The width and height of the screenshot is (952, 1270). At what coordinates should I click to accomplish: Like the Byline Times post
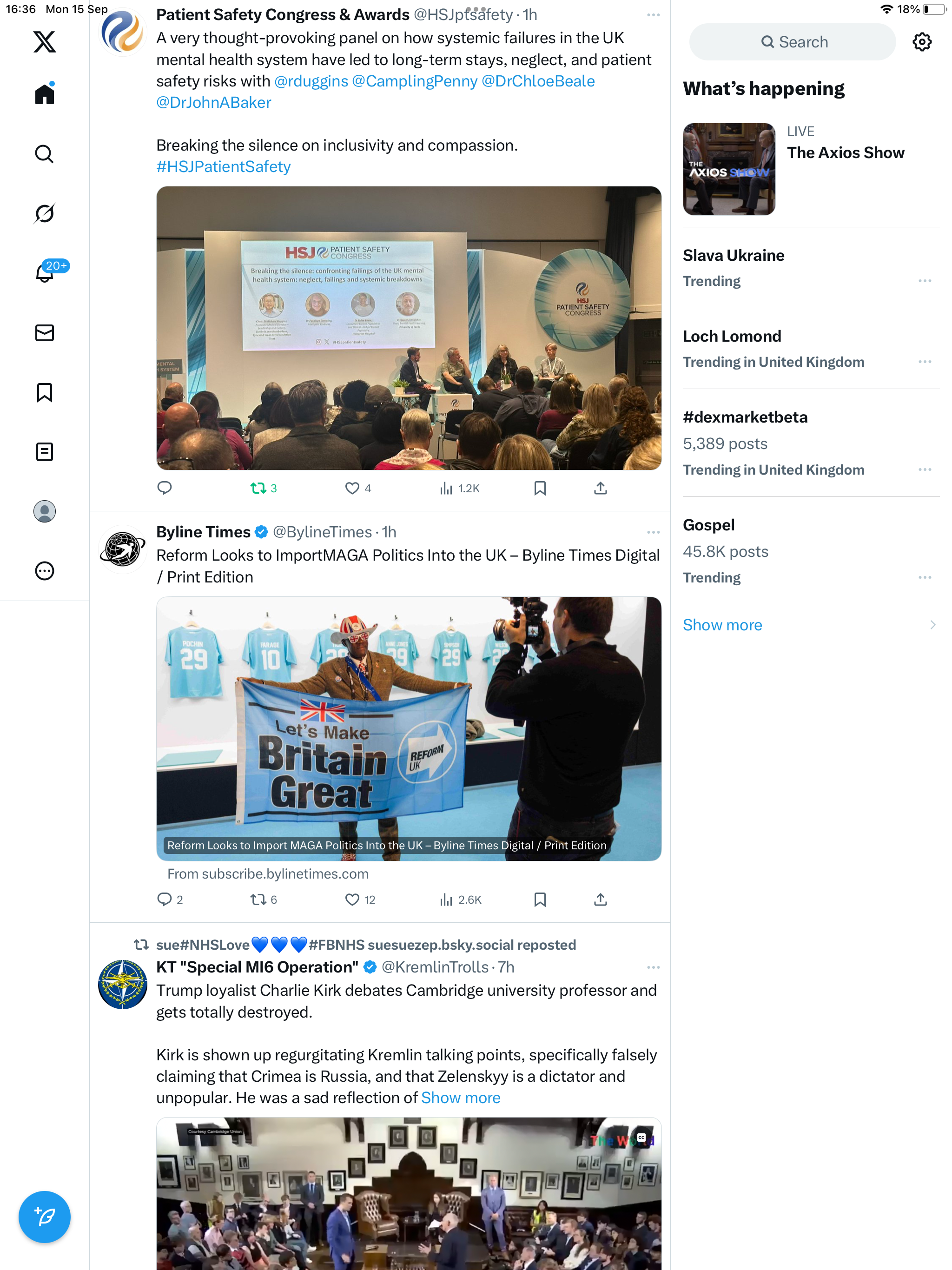pos(359,900)
